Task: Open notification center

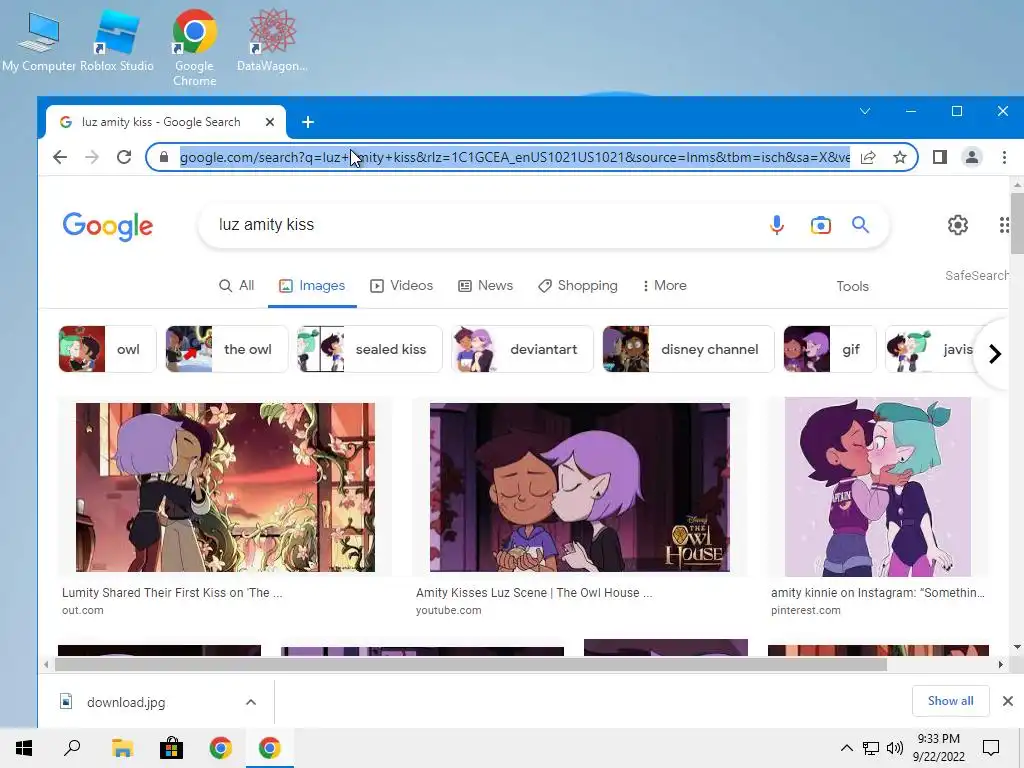Action: click(991, 748)
